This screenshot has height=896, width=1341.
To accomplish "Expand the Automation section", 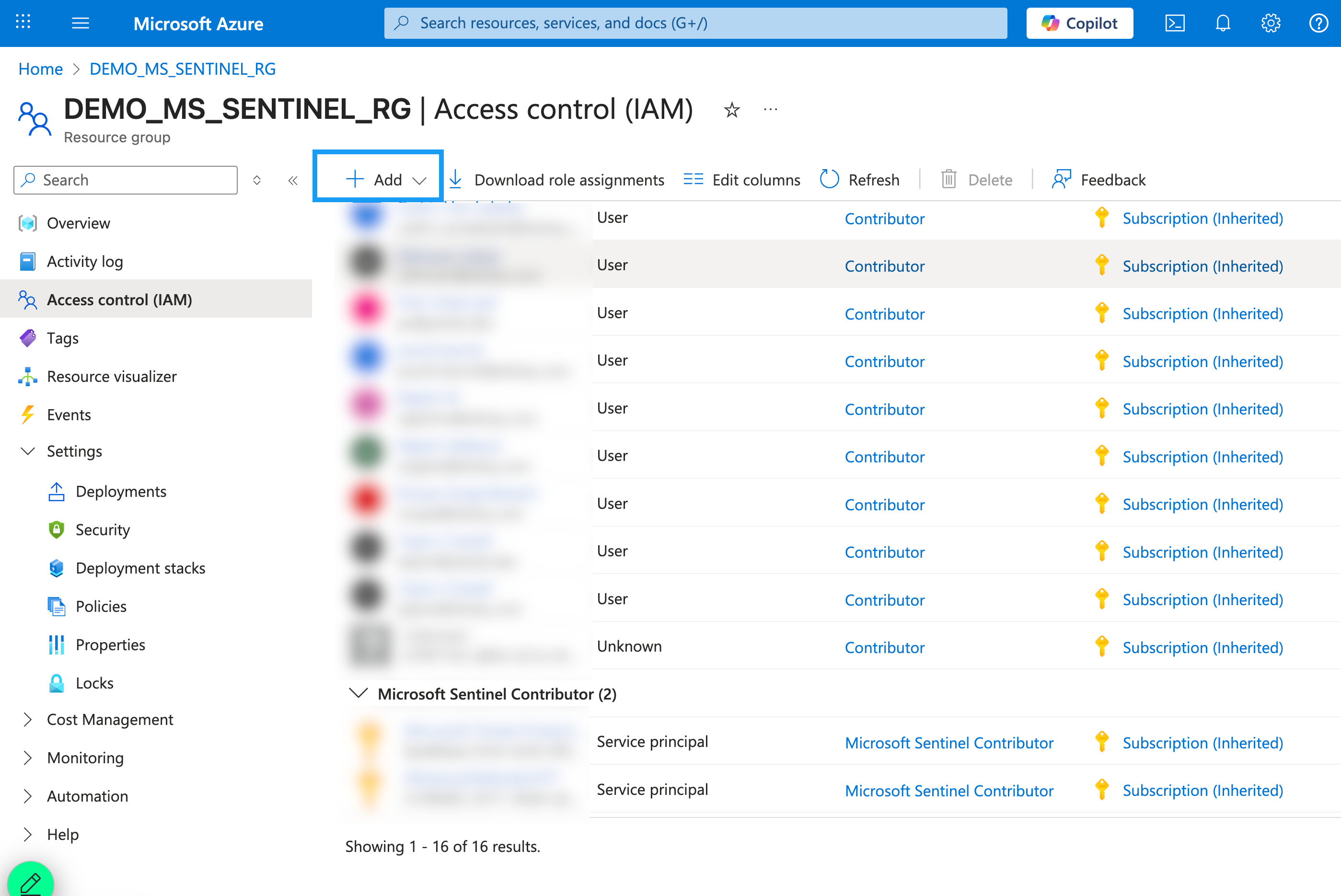I will pyautogui.click(x=27, y=796).
